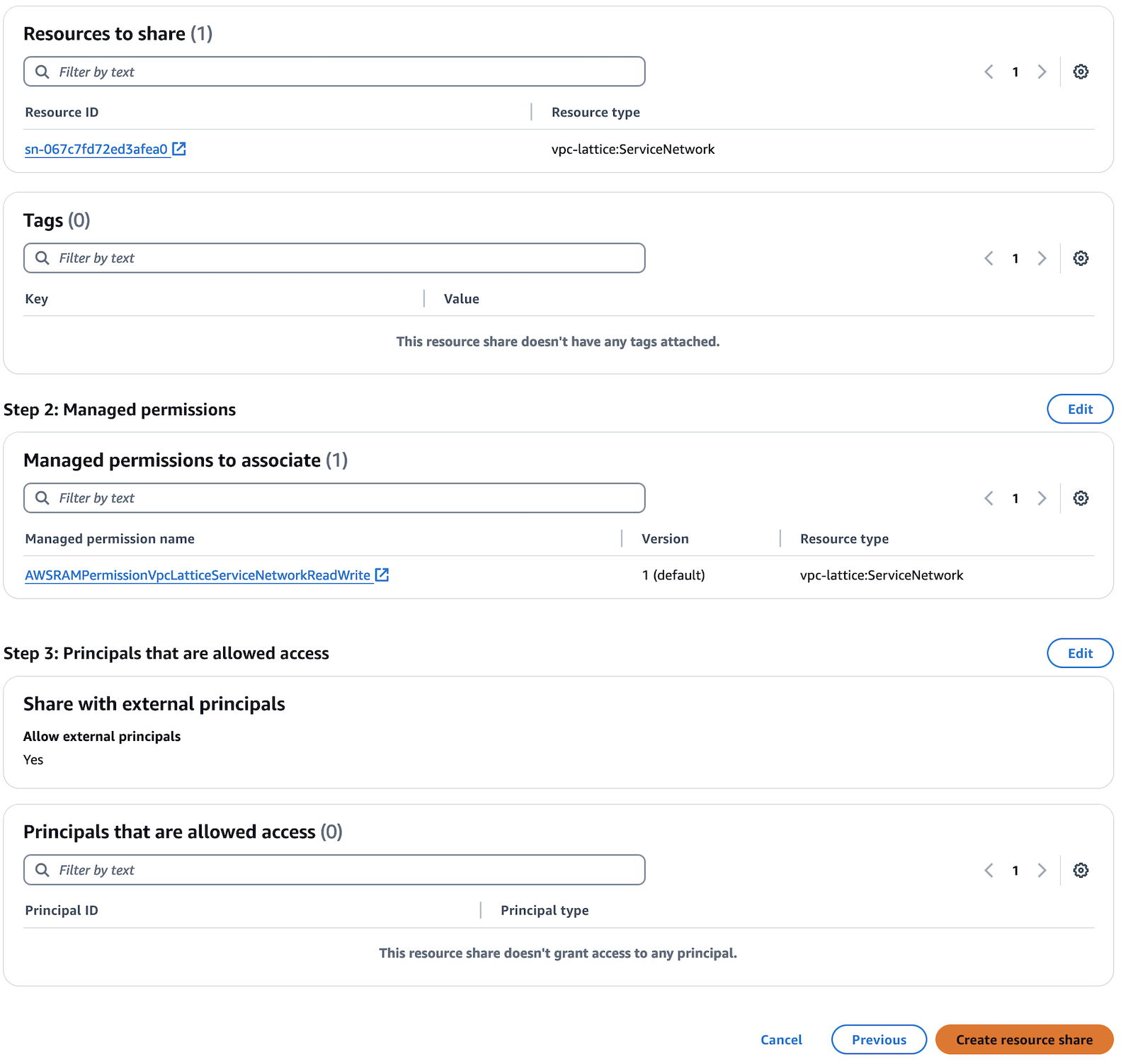
Task: Cancel the resource share creation
Action: pos(781,1039)
